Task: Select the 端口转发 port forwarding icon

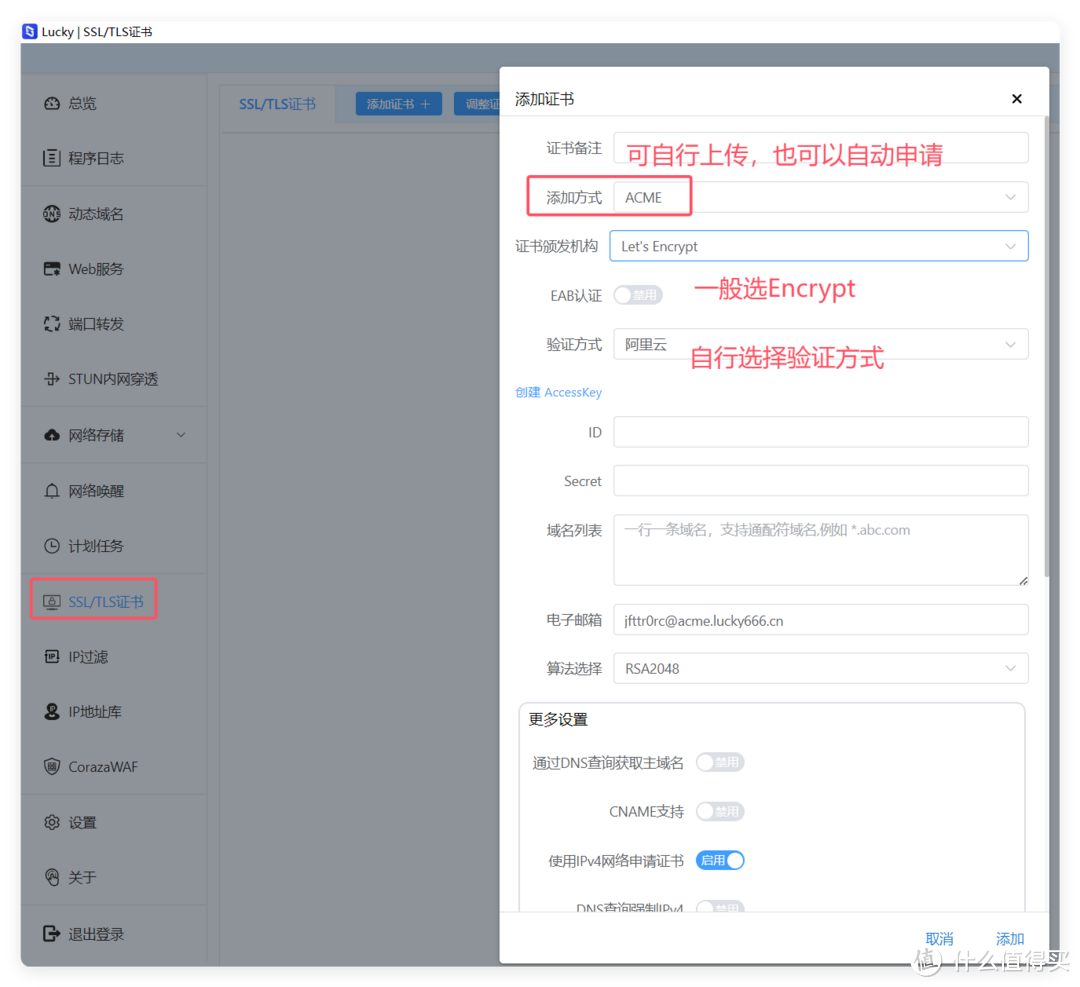Action: pyautogui.click(x=52, y=324)
